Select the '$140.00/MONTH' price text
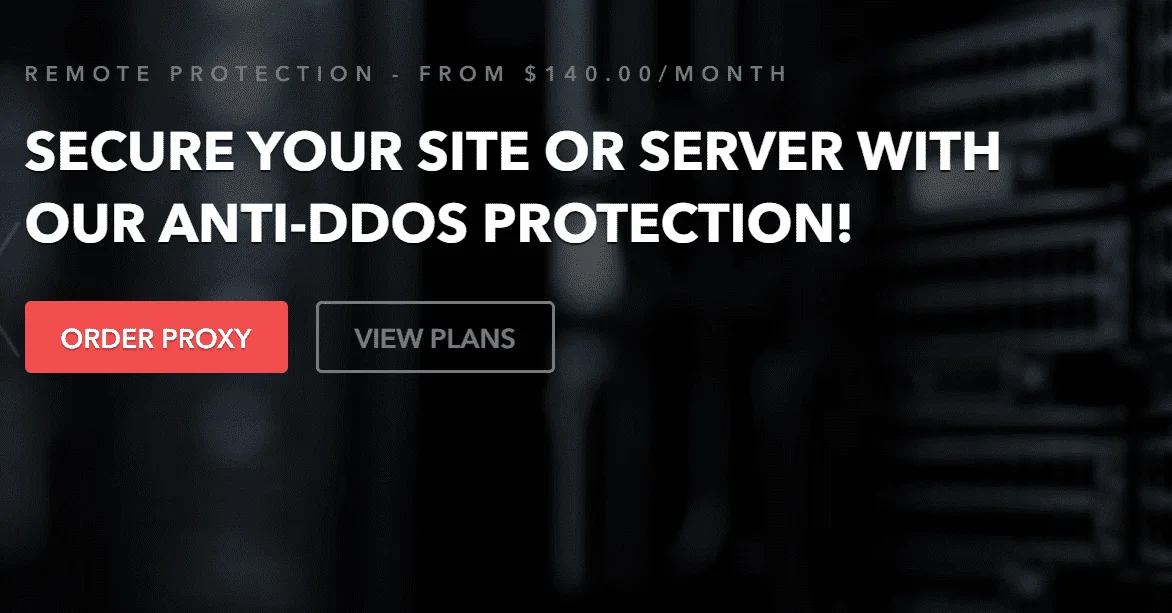Screen dimensions: 1172x613 tap(656, 74)
